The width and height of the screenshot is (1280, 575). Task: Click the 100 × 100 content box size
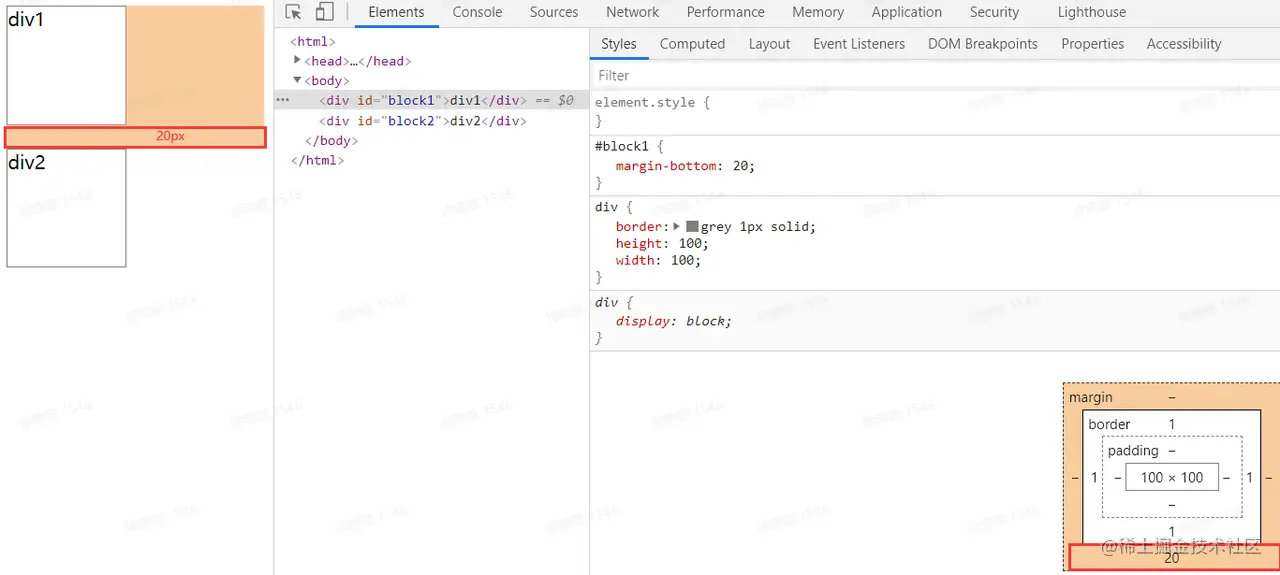coord(1172,477)
